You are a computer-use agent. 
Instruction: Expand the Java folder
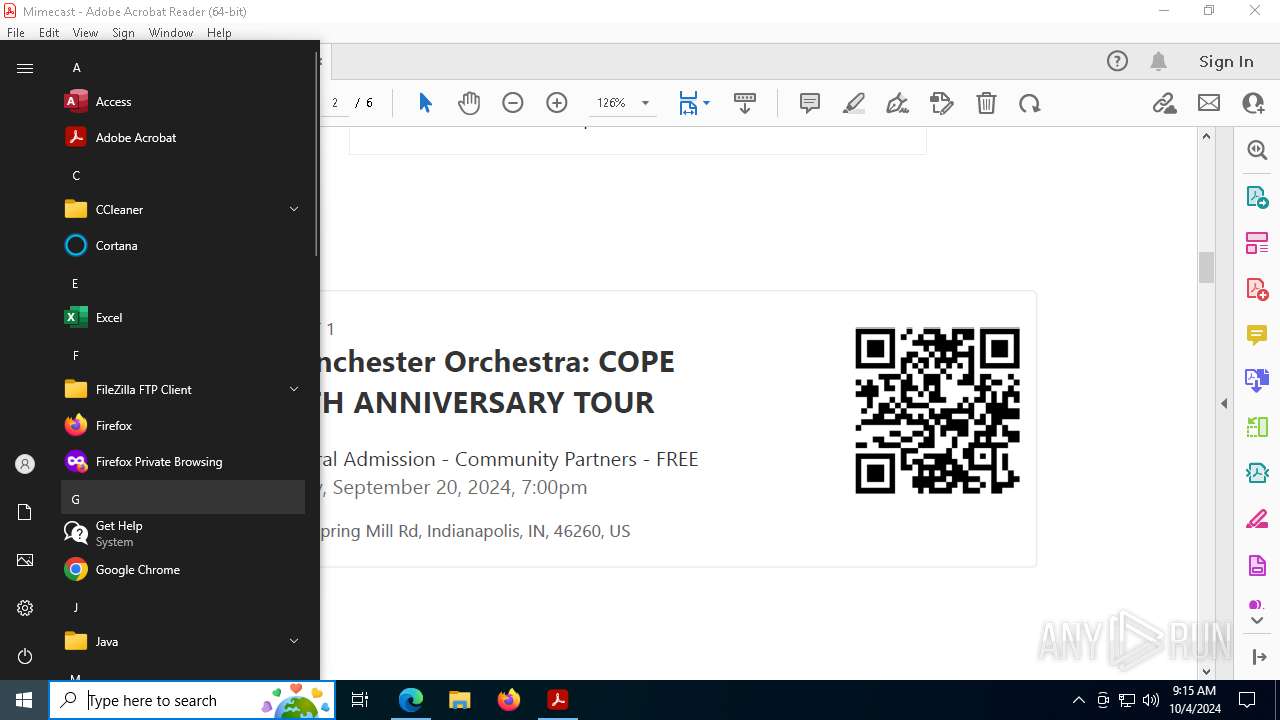tap(183, 642)
